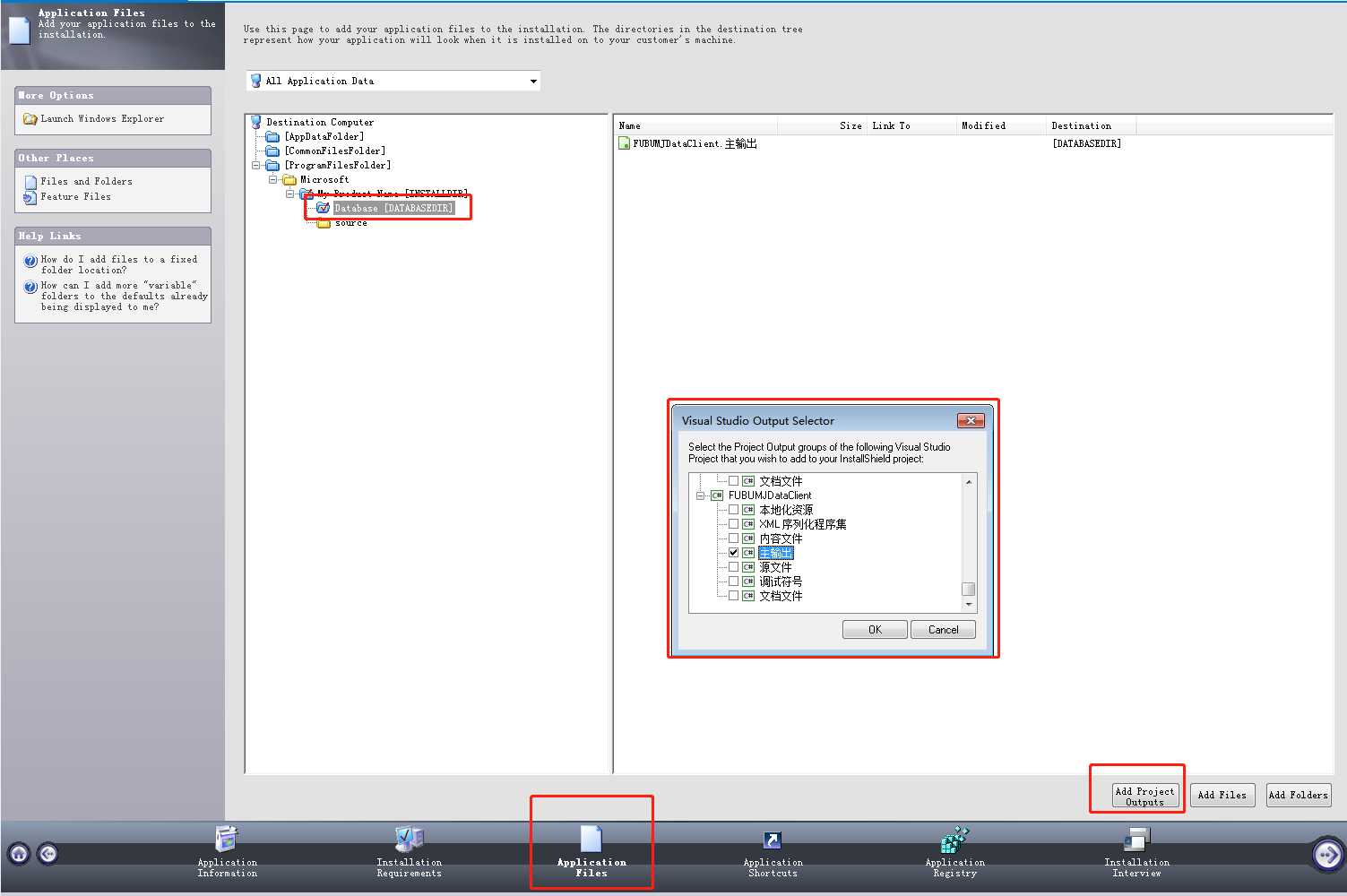The image size is (1347, 896).
Task: Click the Database [DATABASEDIR] folder icon
Action: point(324,208)
